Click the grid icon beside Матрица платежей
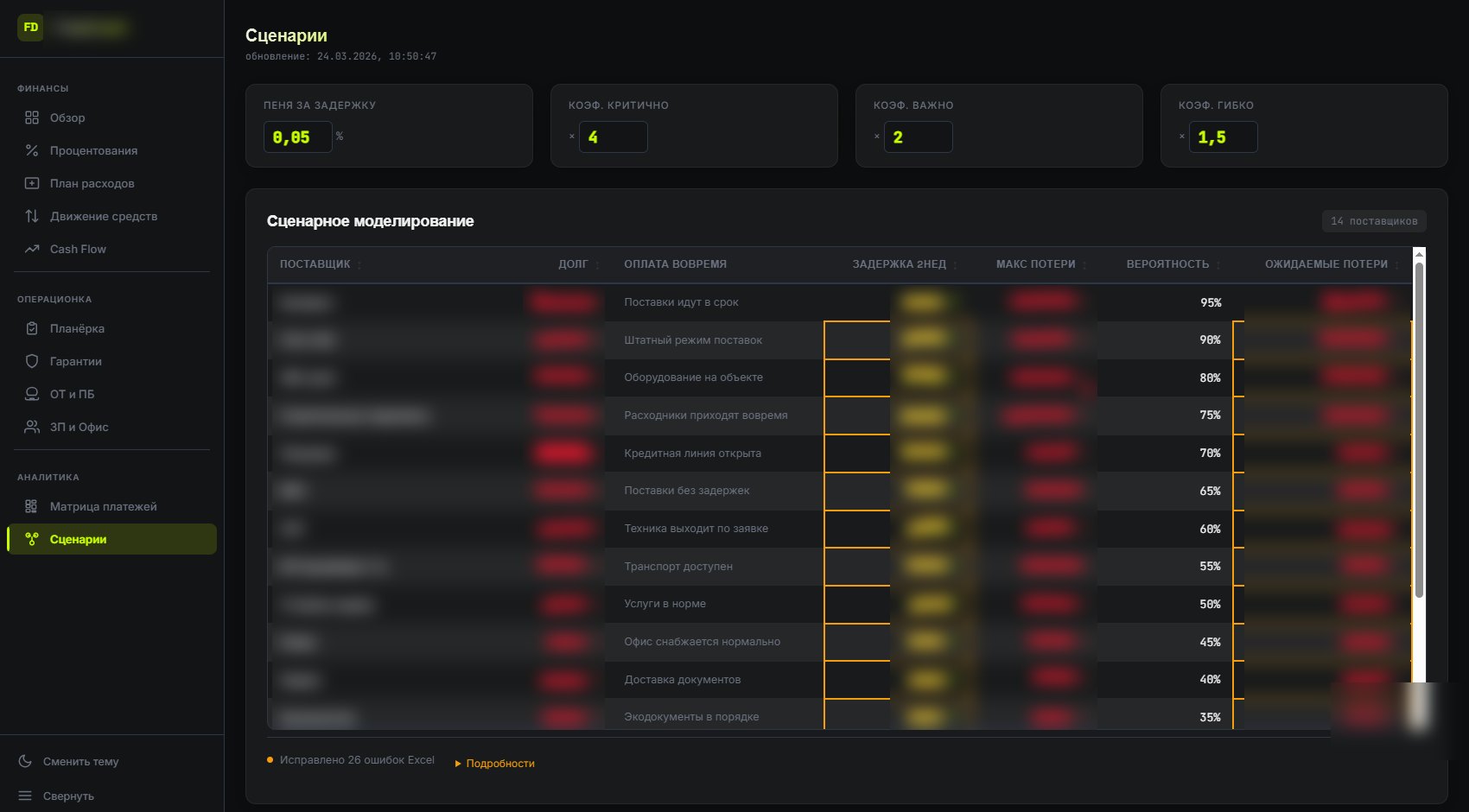This screenshot has height=812, width=1469. pyautogui.click(x=32, y=506)
